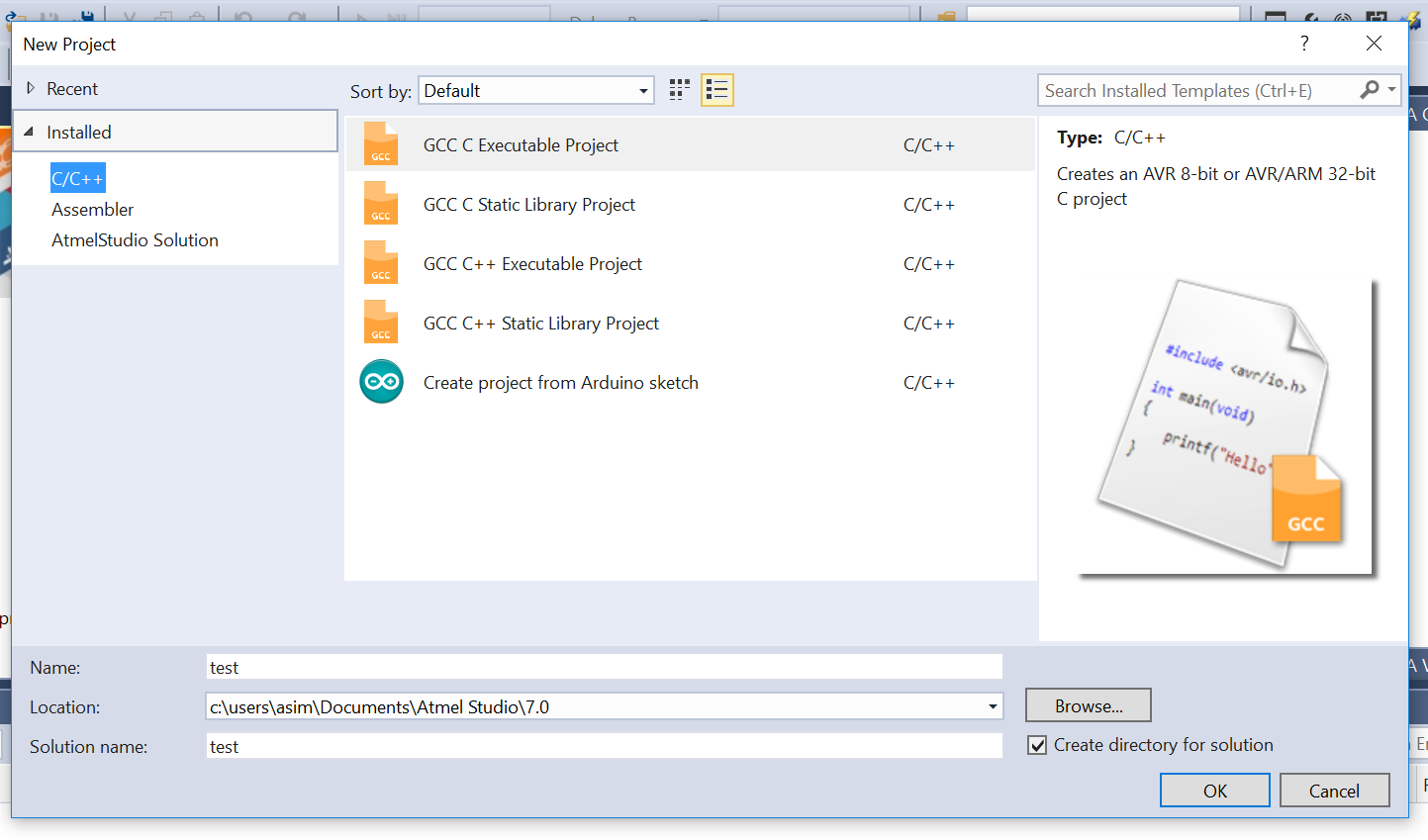Click the search magnifier icon
Screen dimensions: 1428x840
1370,90
